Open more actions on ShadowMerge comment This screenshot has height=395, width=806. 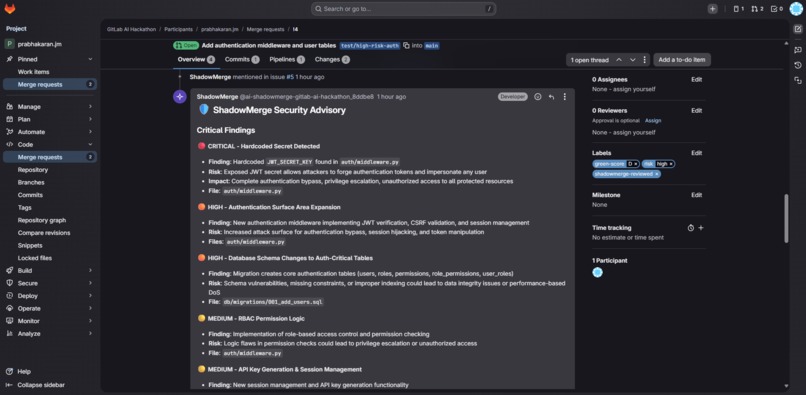click(564, 97)
